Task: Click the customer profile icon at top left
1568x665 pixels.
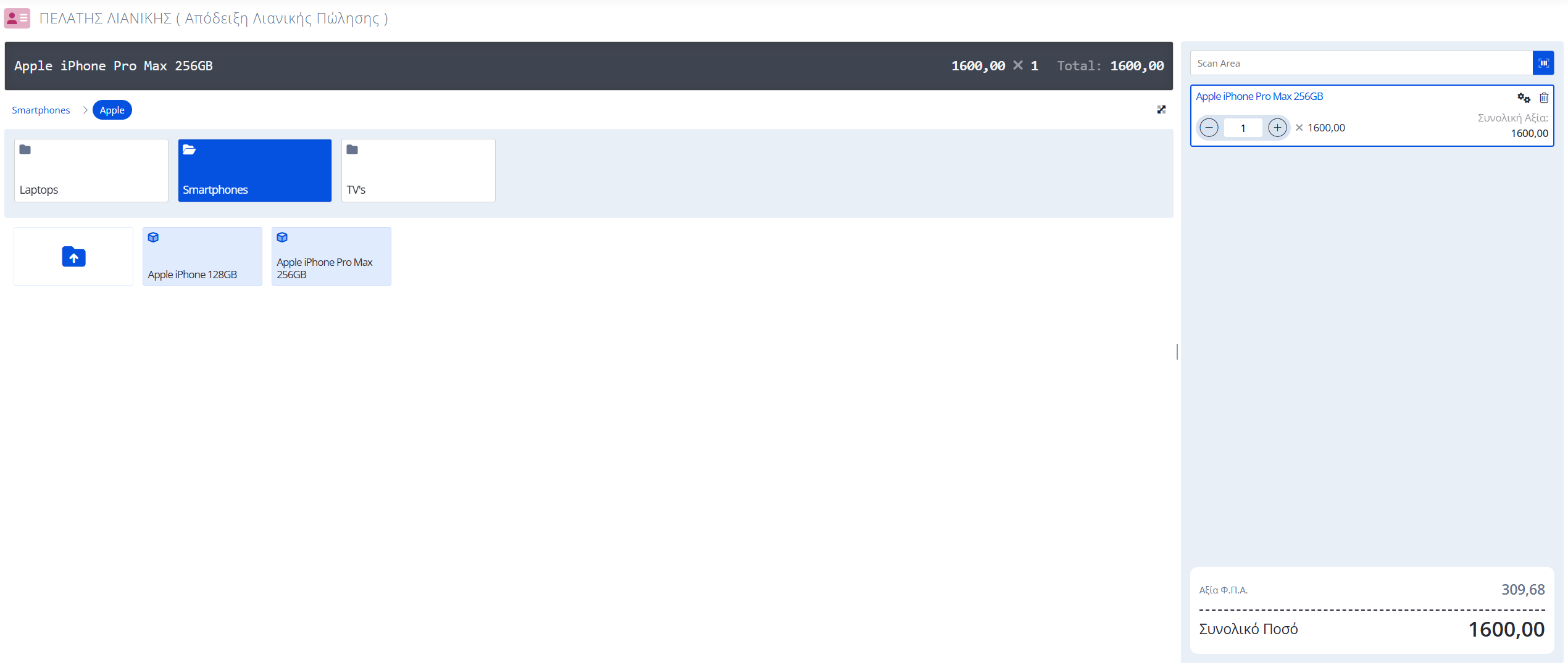Action: tap(17, 18)
